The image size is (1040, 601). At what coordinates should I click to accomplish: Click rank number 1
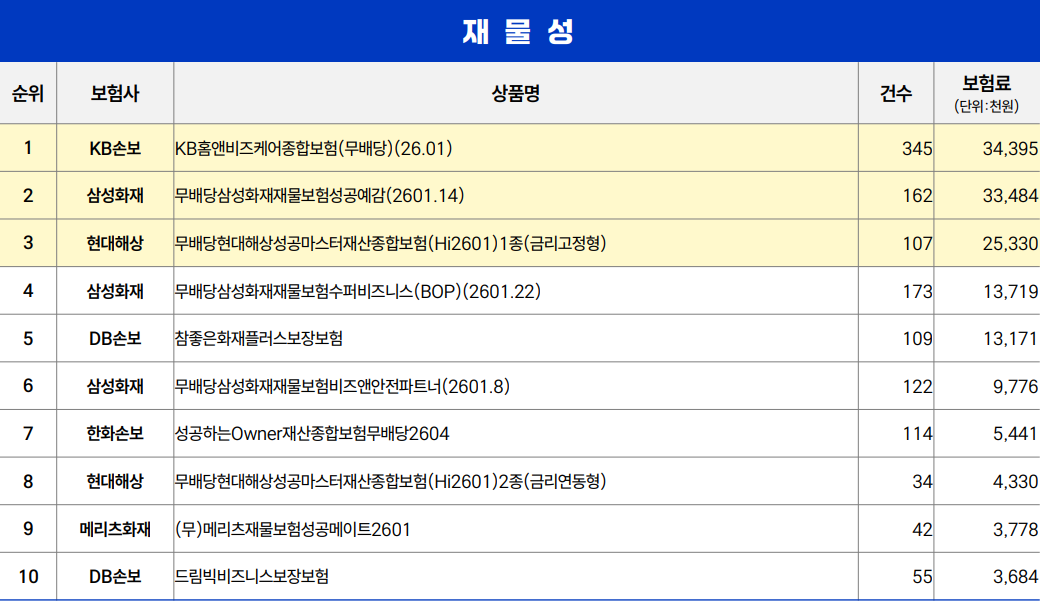28,148
